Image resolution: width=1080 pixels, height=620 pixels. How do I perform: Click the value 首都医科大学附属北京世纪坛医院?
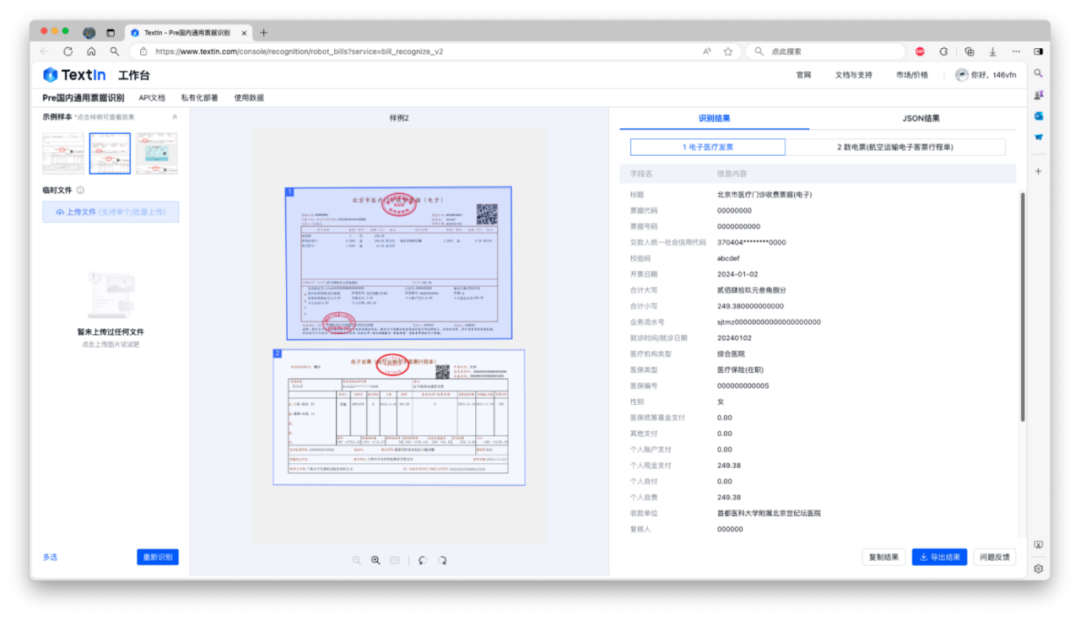pyautogui.click(x=769, y=513)
